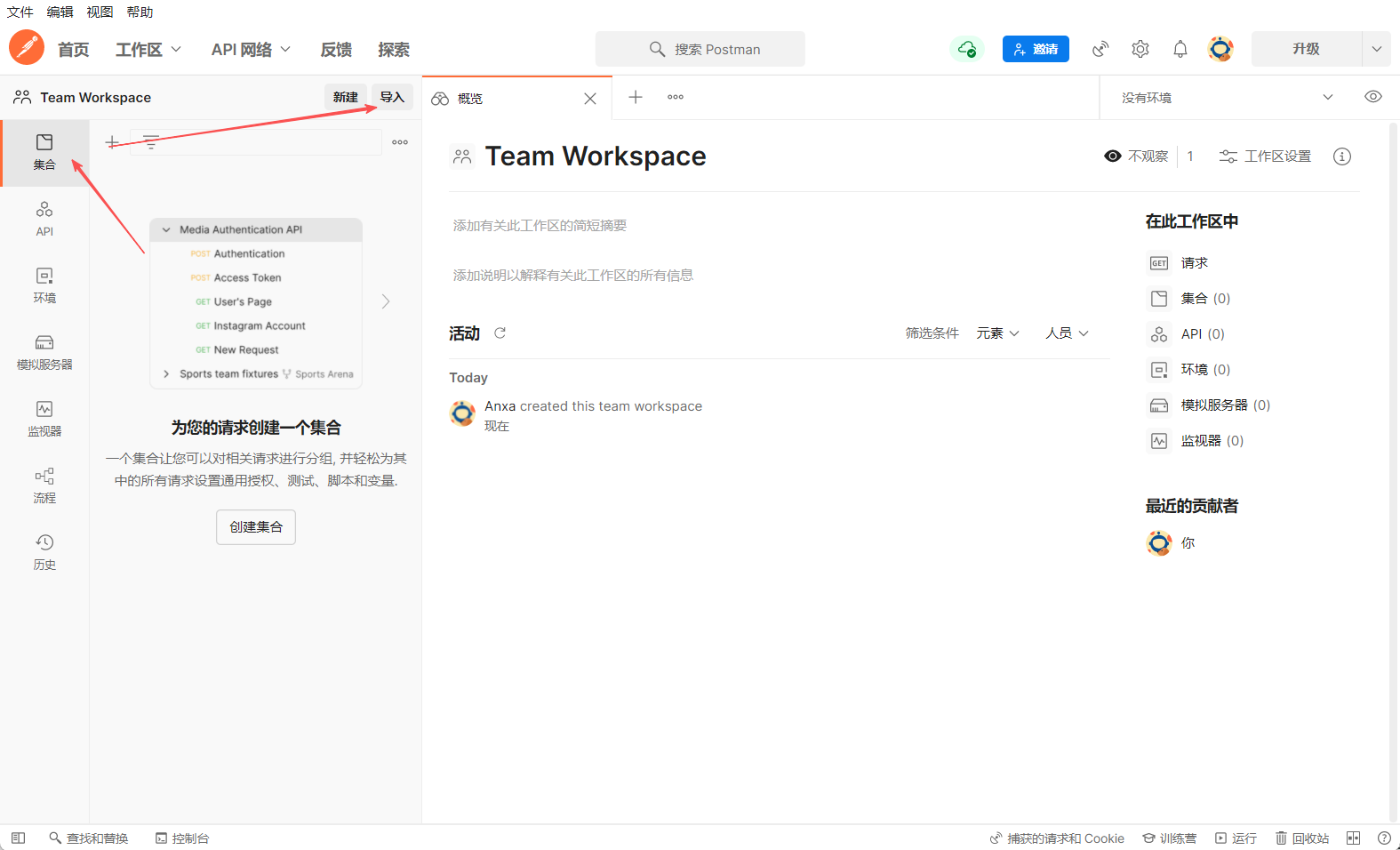Expand the API 网络 dropdown menu
Viewport: 1400px width, 850px height.
click(251, 50)
